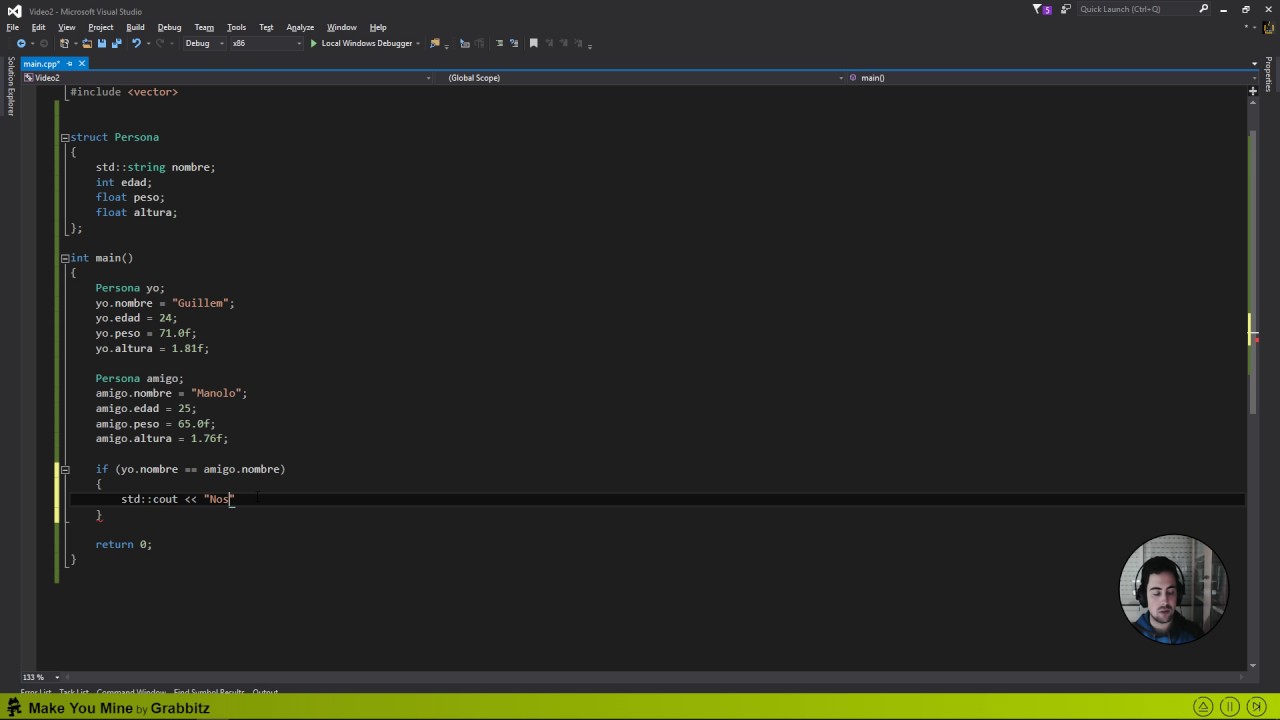Click the Quick Launch magnifier icon

[x=1203, y=9]
